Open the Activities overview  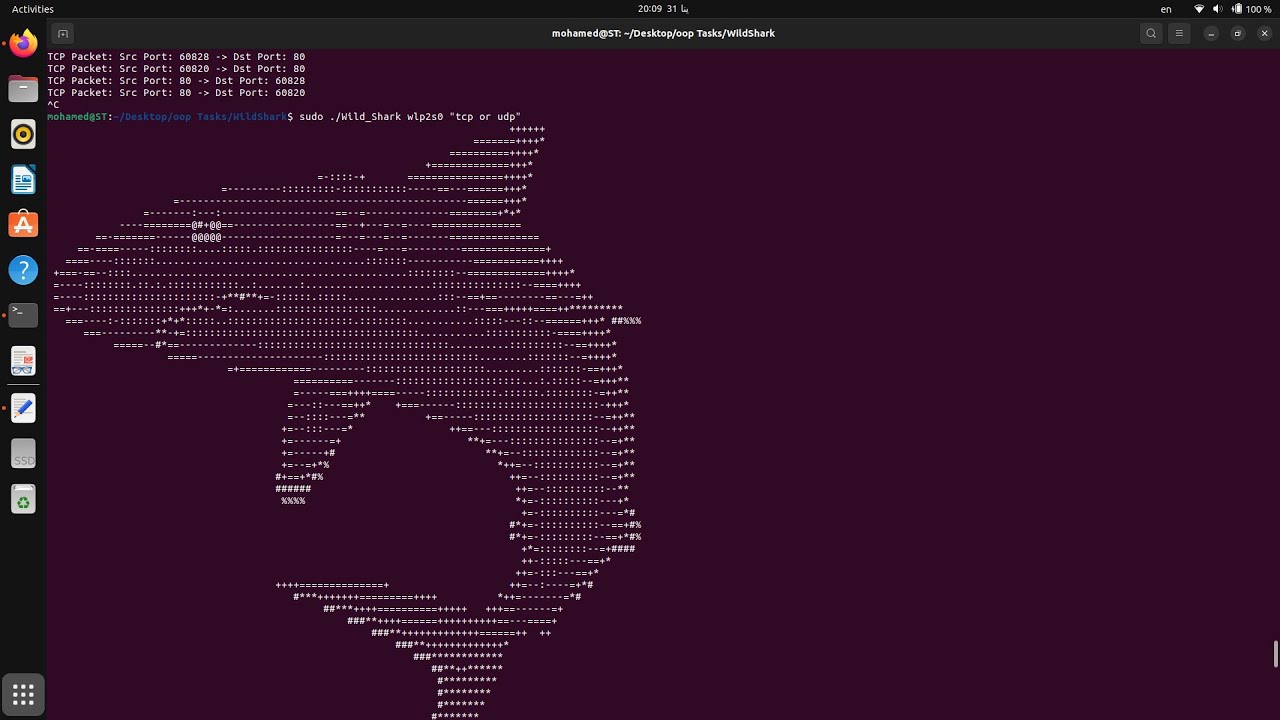coord(33,9)
